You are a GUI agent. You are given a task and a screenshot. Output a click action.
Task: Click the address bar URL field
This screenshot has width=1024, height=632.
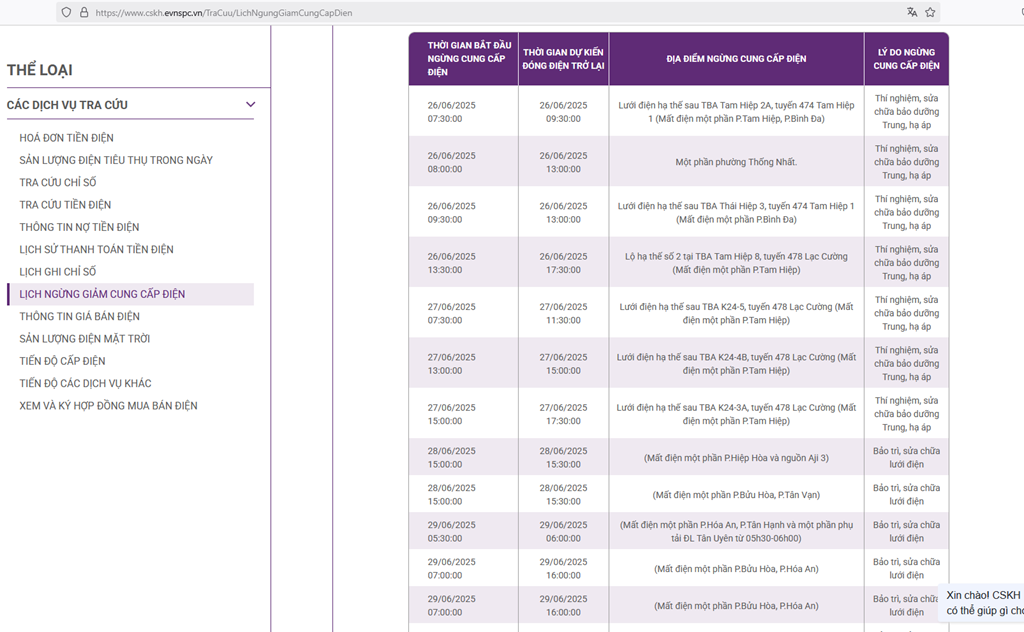click(400, 13)
